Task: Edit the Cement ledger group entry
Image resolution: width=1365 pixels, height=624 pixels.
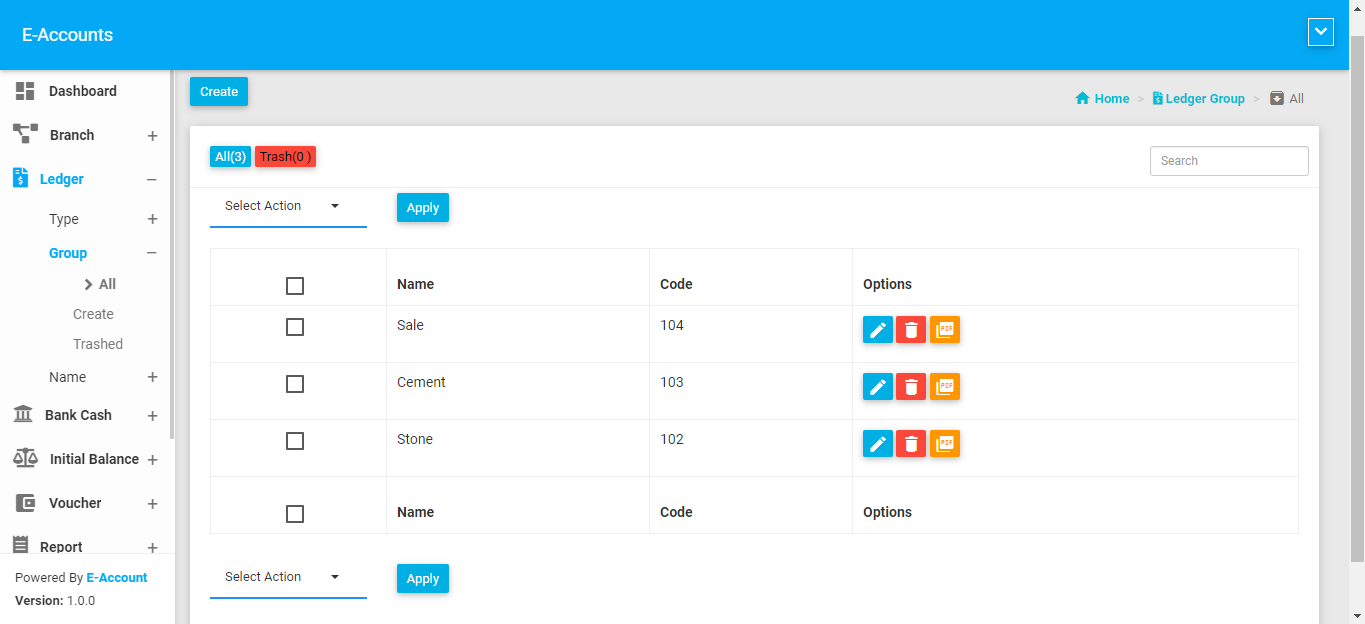Action: tap(877, 387)
